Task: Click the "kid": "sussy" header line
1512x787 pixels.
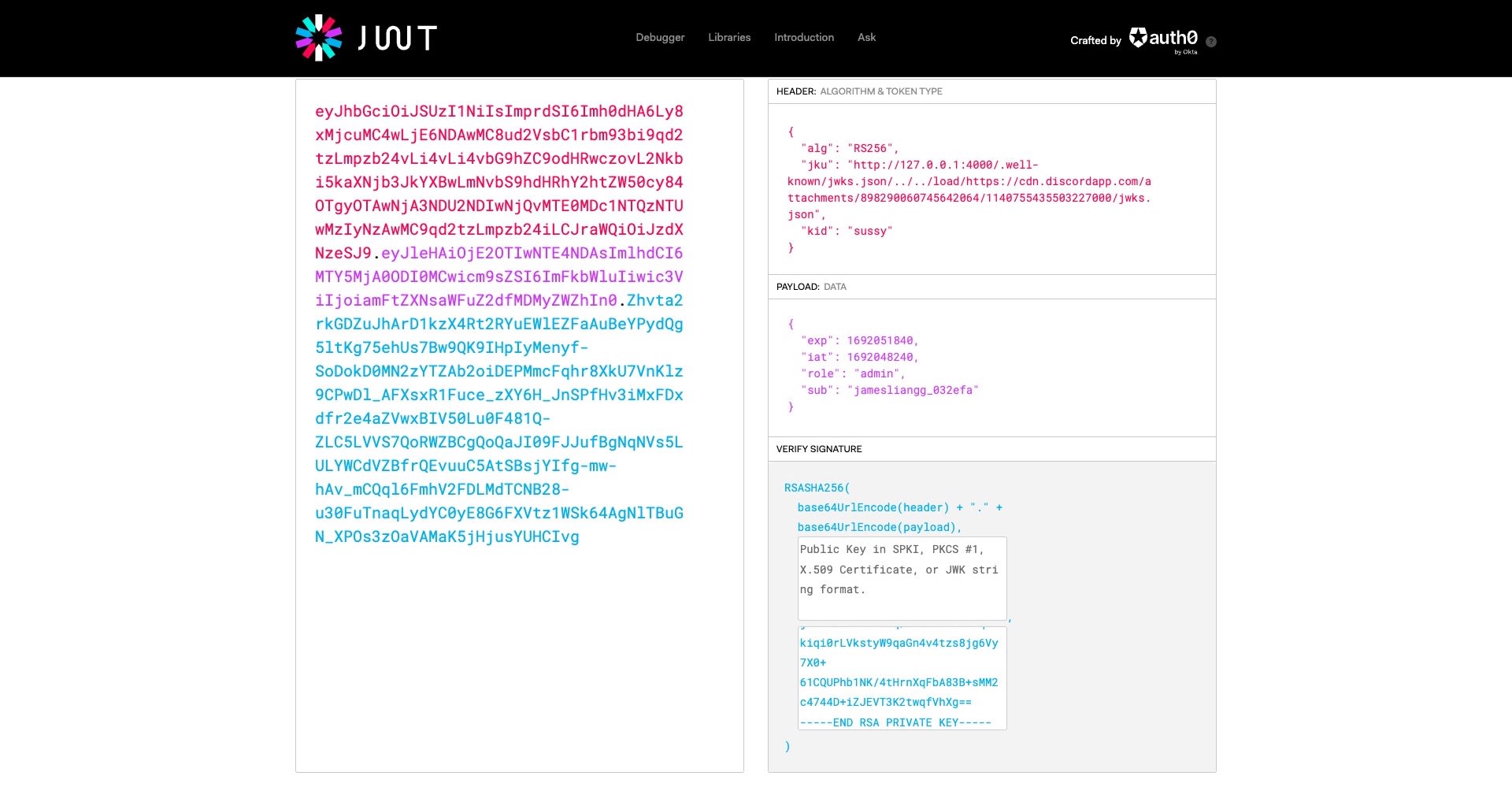Action: [x=847, y=231]
